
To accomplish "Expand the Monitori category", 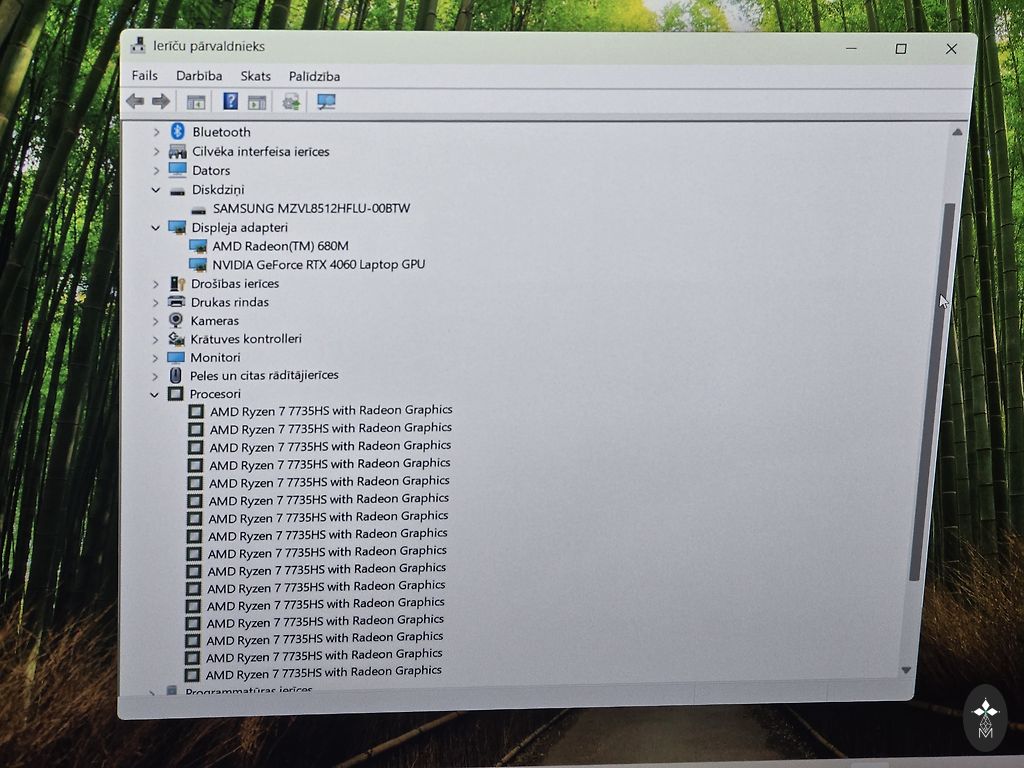I will click(155, 358).
